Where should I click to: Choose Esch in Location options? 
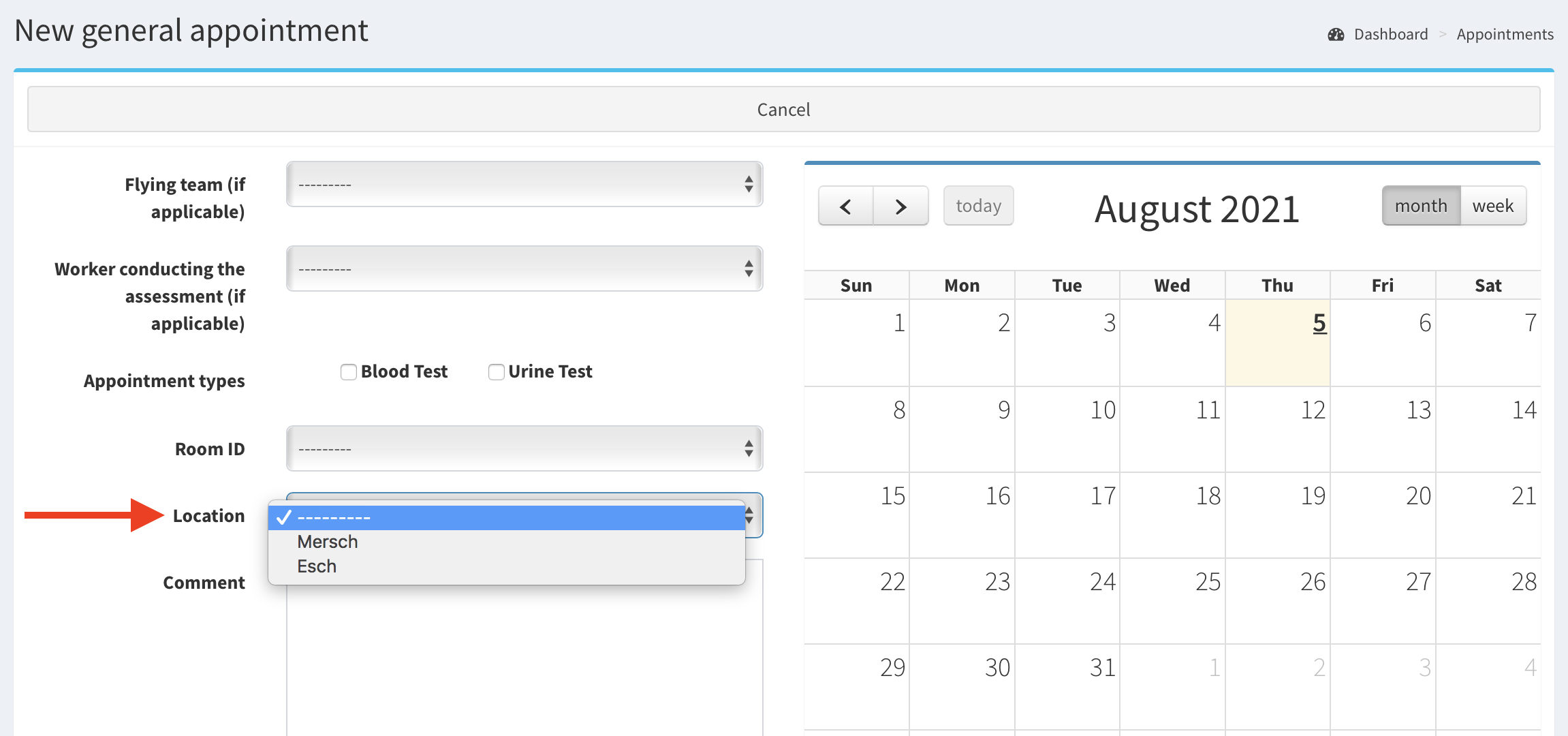pyautogui.click(x=317, y=566)
